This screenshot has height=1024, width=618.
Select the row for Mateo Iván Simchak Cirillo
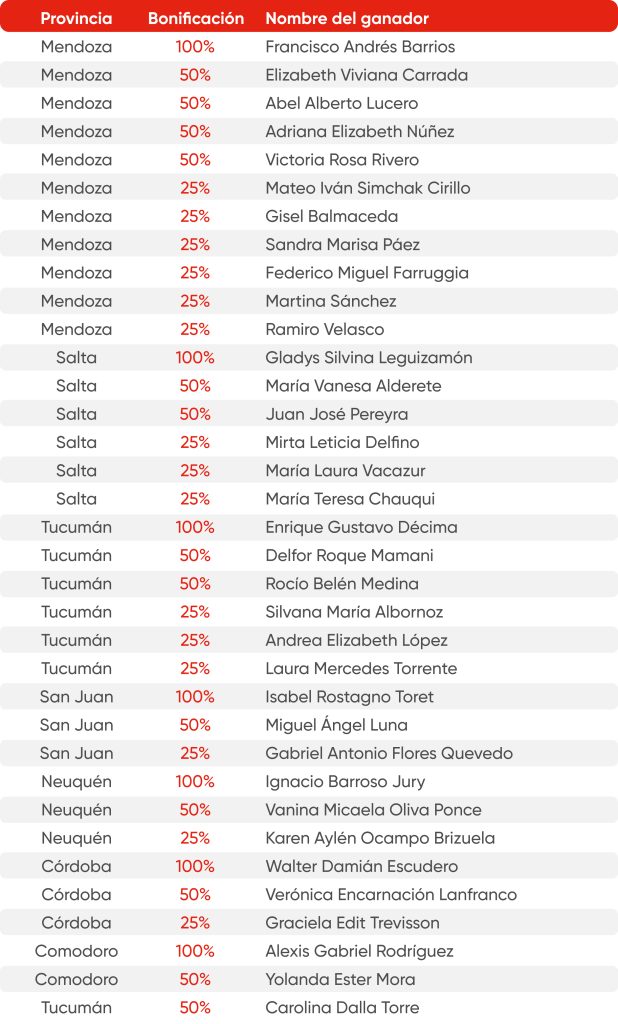pos(367,188)
